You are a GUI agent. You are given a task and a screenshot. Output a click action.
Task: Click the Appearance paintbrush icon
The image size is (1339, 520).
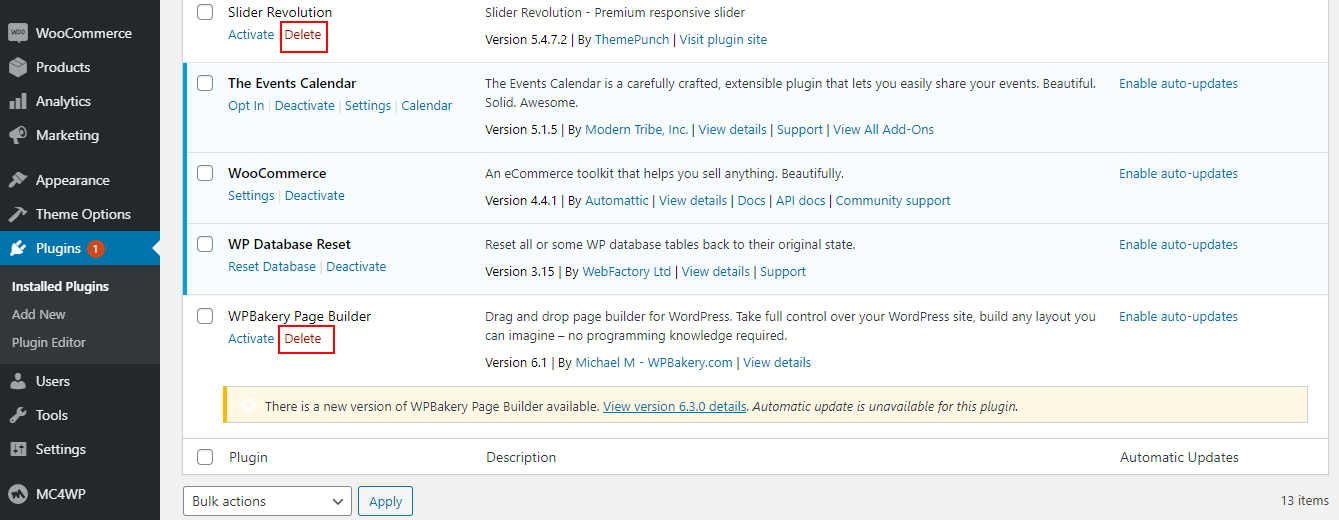[17, 180]
